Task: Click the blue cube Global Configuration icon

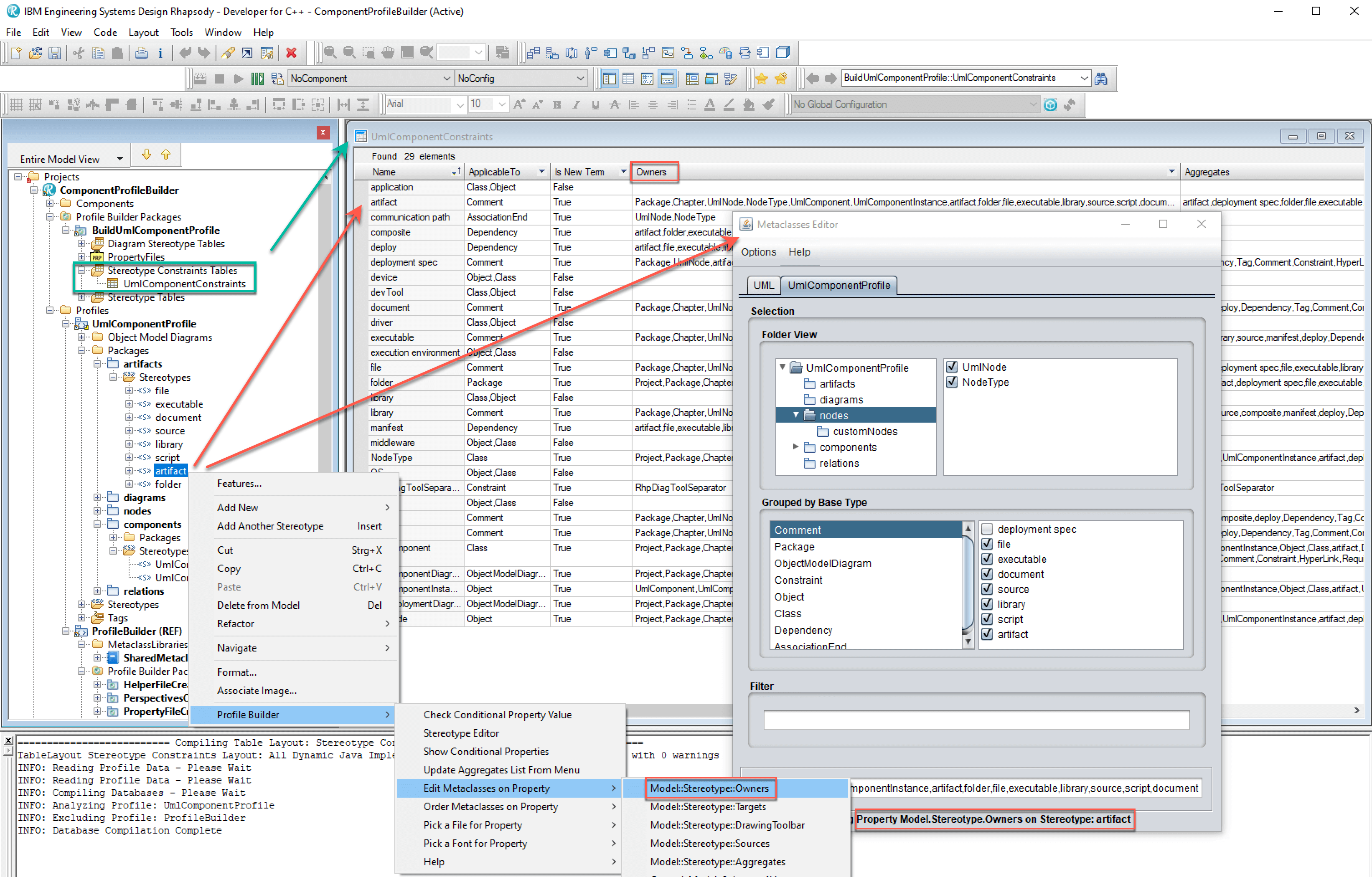Action: tap(1051, 105)
